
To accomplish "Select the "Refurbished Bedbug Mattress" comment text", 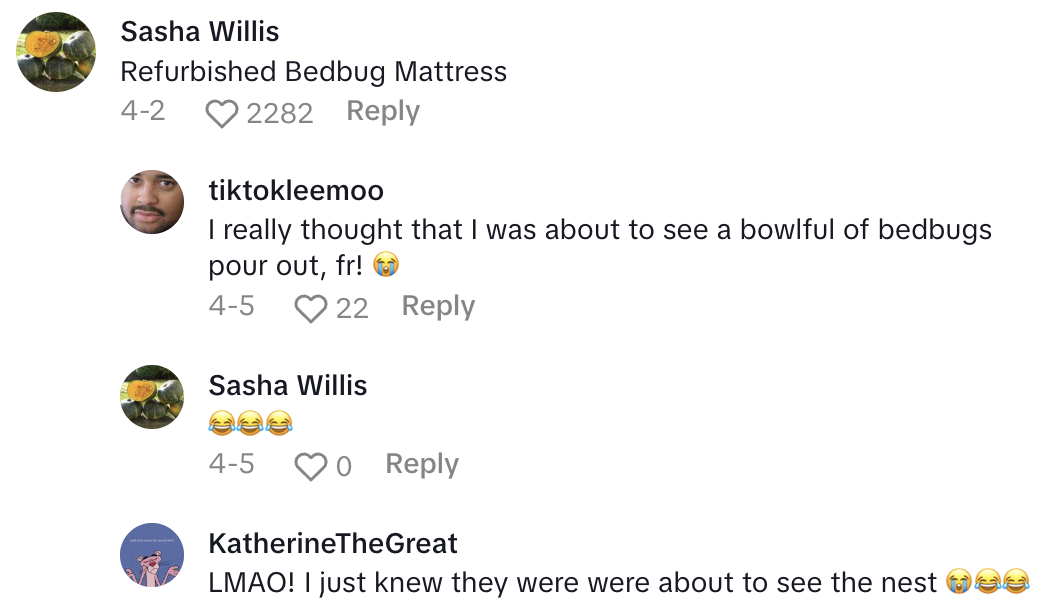I will (x=313, y=72).
